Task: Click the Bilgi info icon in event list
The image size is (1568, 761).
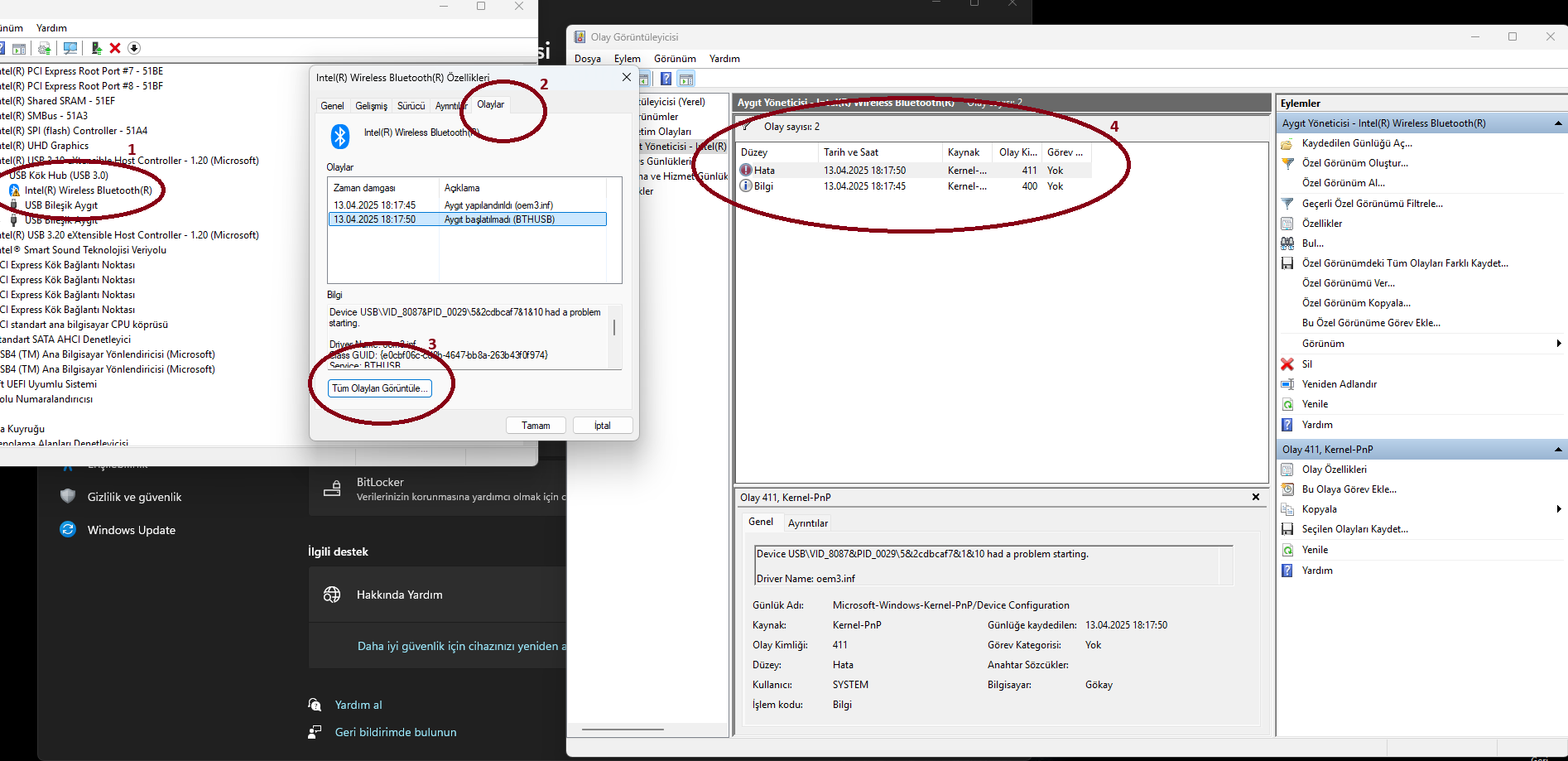Action: [x=746, y=185]
